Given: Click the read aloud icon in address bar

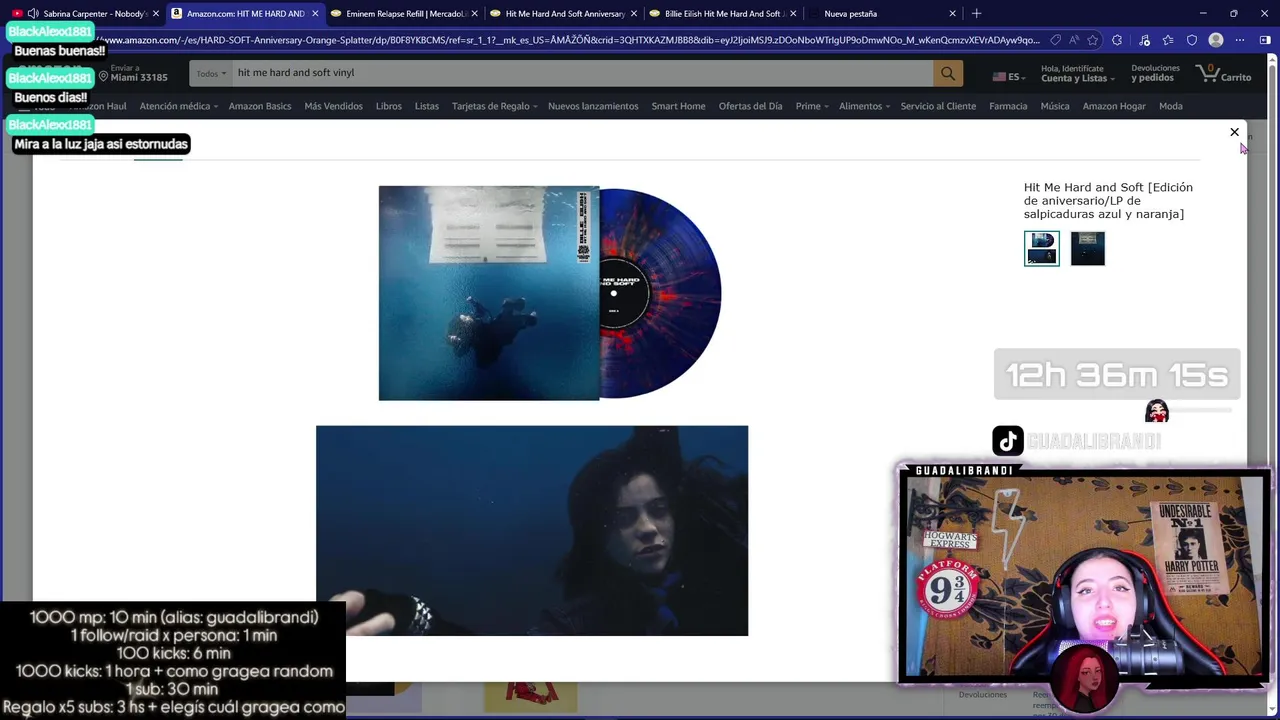Looking at the screenshot, I should [1074, 41].
